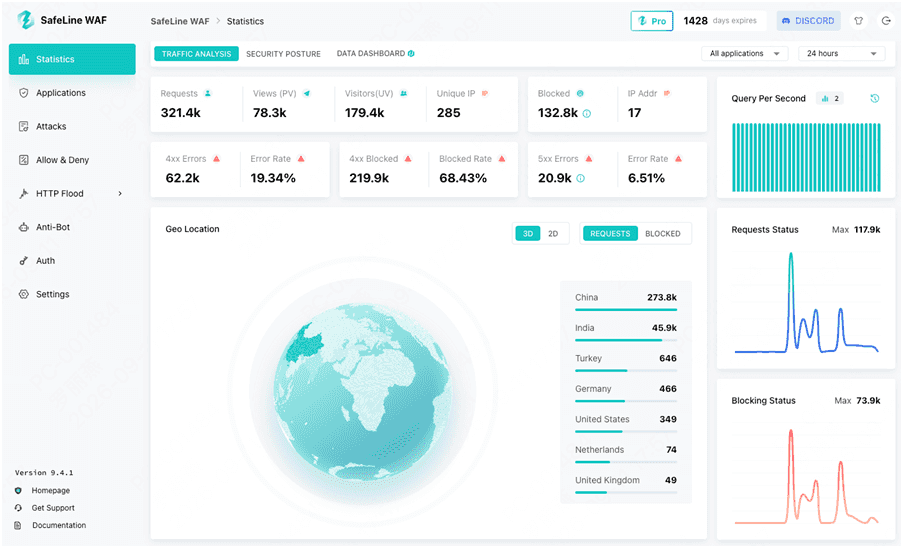Click the warning triangle beside Blocked Rate
Screen dimensions: 903x548
(502, 159)
